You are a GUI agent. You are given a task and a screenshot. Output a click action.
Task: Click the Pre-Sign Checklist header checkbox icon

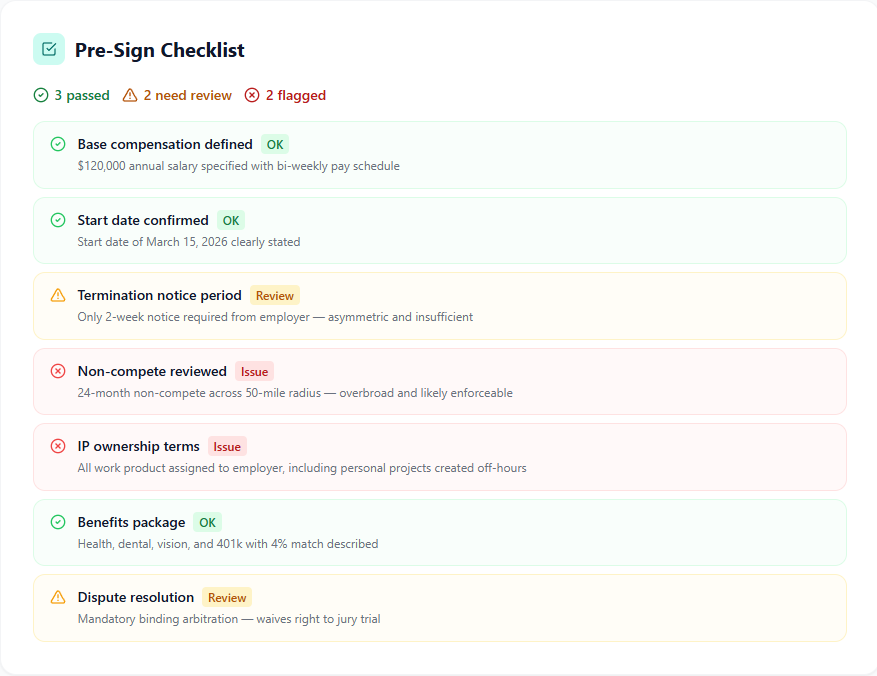pos(49,49)
